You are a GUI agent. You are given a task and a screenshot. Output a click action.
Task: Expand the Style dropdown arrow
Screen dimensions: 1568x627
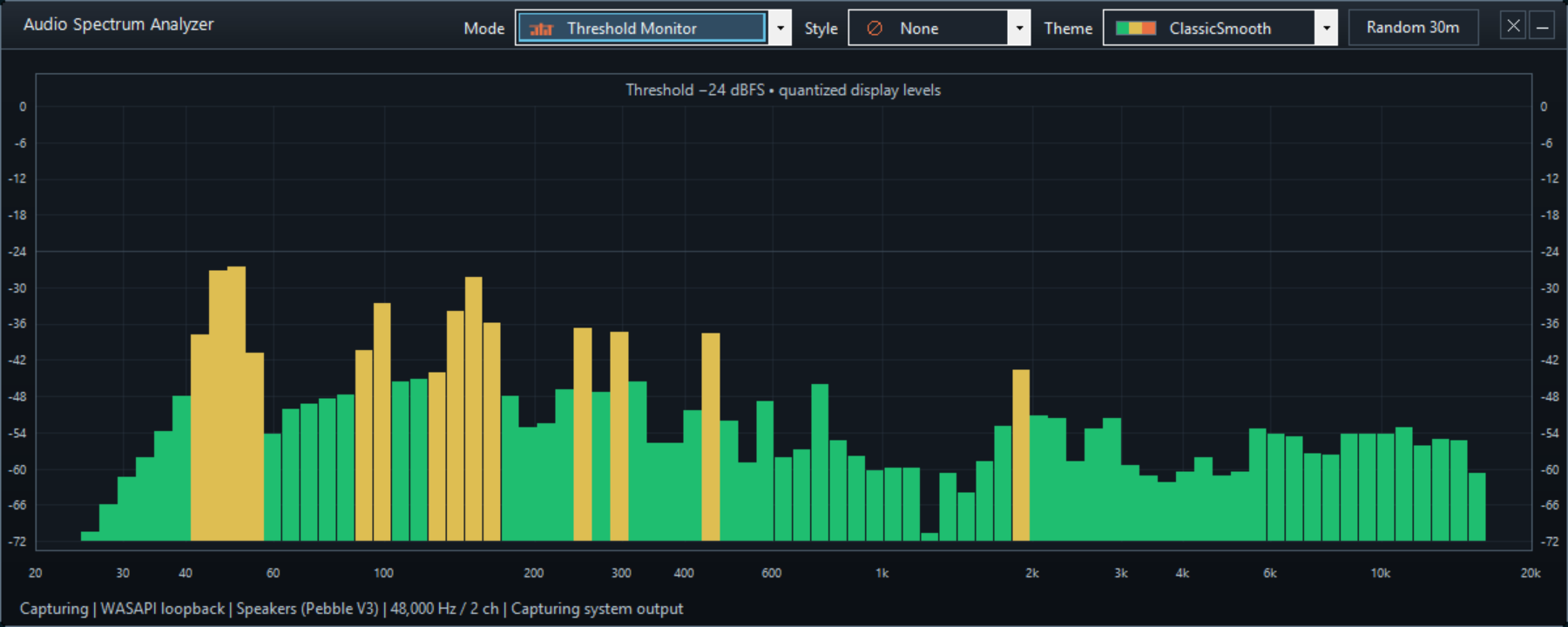[x=1019, y=28]
